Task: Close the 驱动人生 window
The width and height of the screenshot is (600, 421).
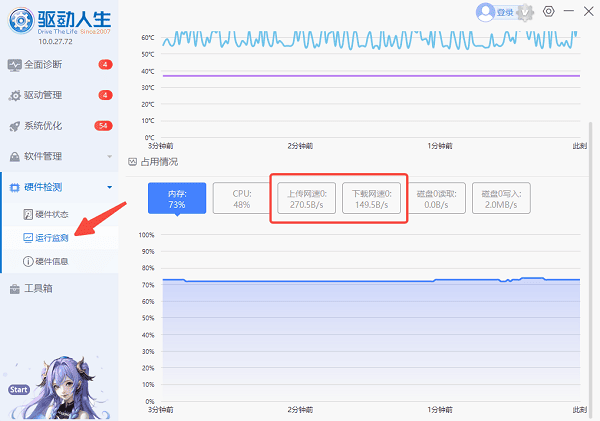Action: (x=589, y=11)
